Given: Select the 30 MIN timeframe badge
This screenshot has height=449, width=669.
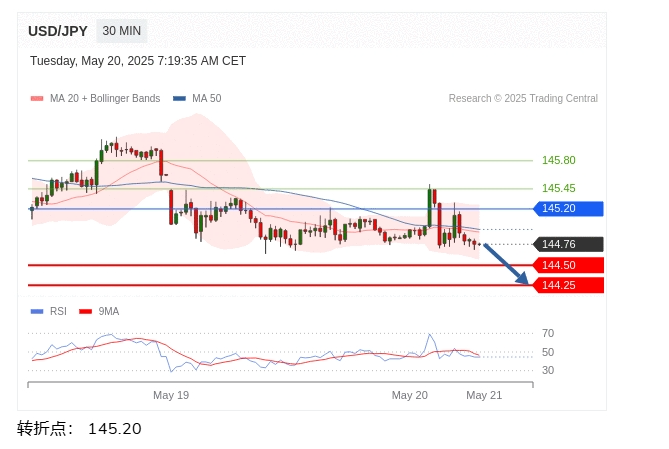Looking at the screenshot, I should pos(122,31).
